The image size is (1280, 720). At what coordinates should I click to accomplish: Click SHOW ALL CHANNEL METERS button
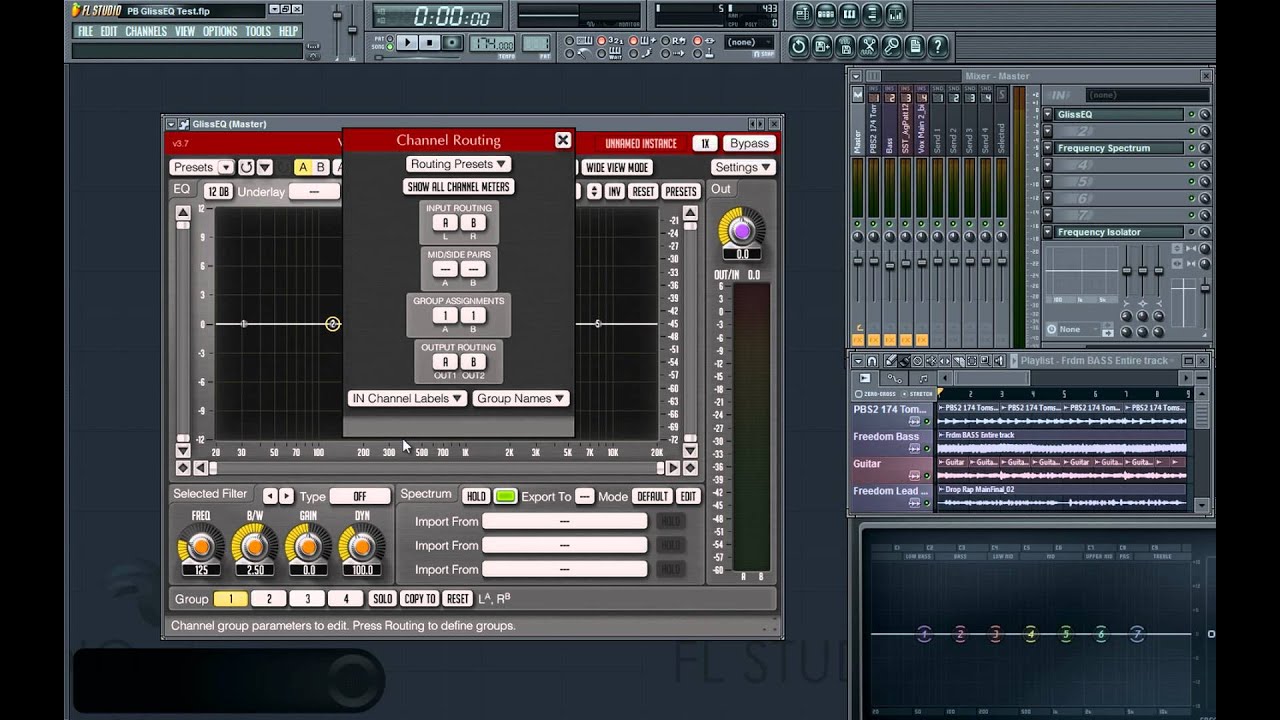click(x=459, y=187)
